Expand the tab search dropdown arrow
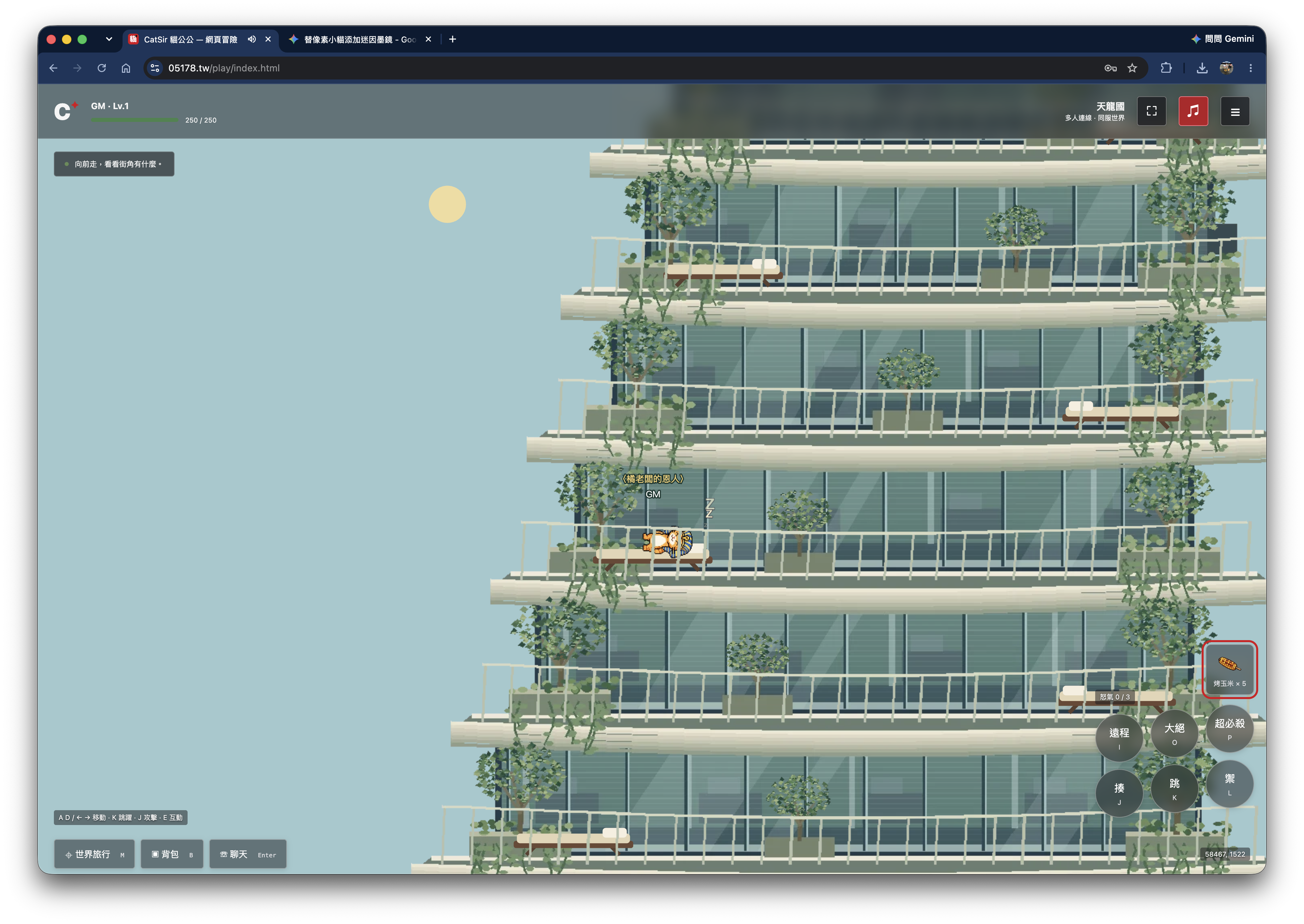Screen dimensions: 1304x924 pyautogui.click(x=109, y=39)
